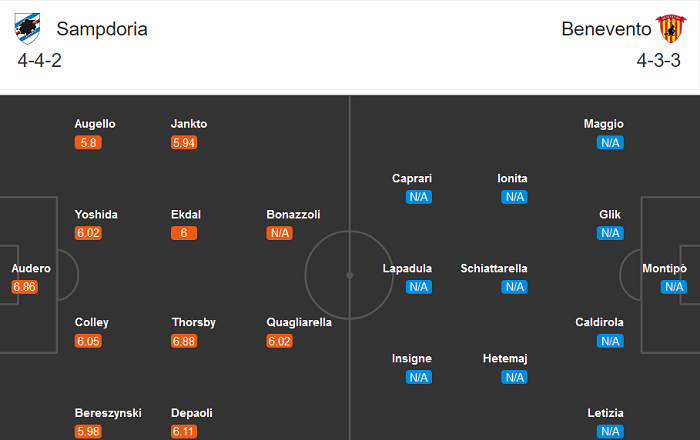Open Schiattarella's player profile

coord(508,268)
